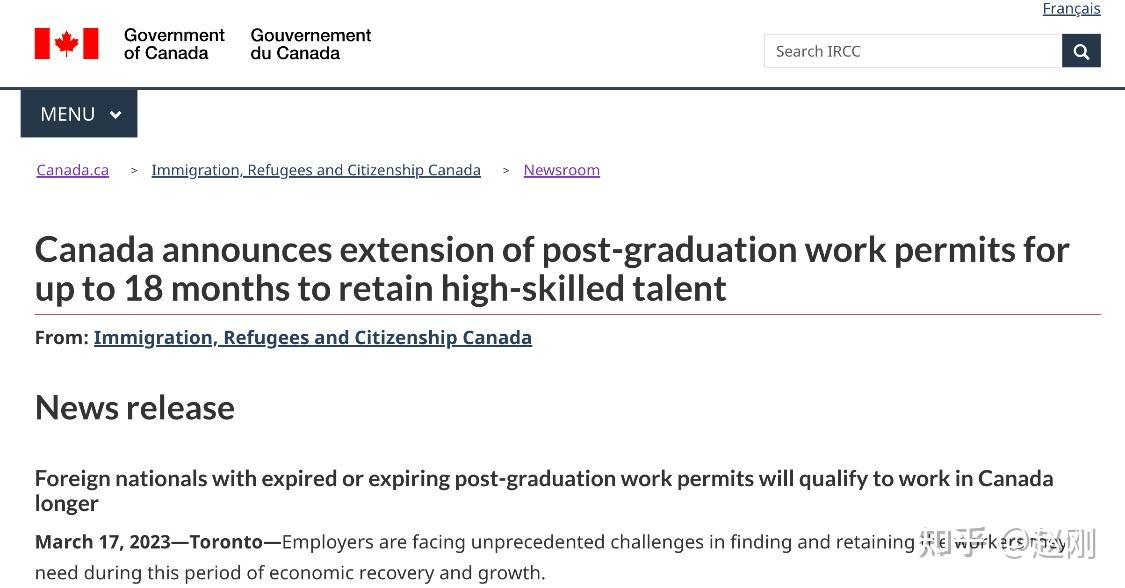
Task: Click the paragraph about economic recovery and growth
Action: 290,573
